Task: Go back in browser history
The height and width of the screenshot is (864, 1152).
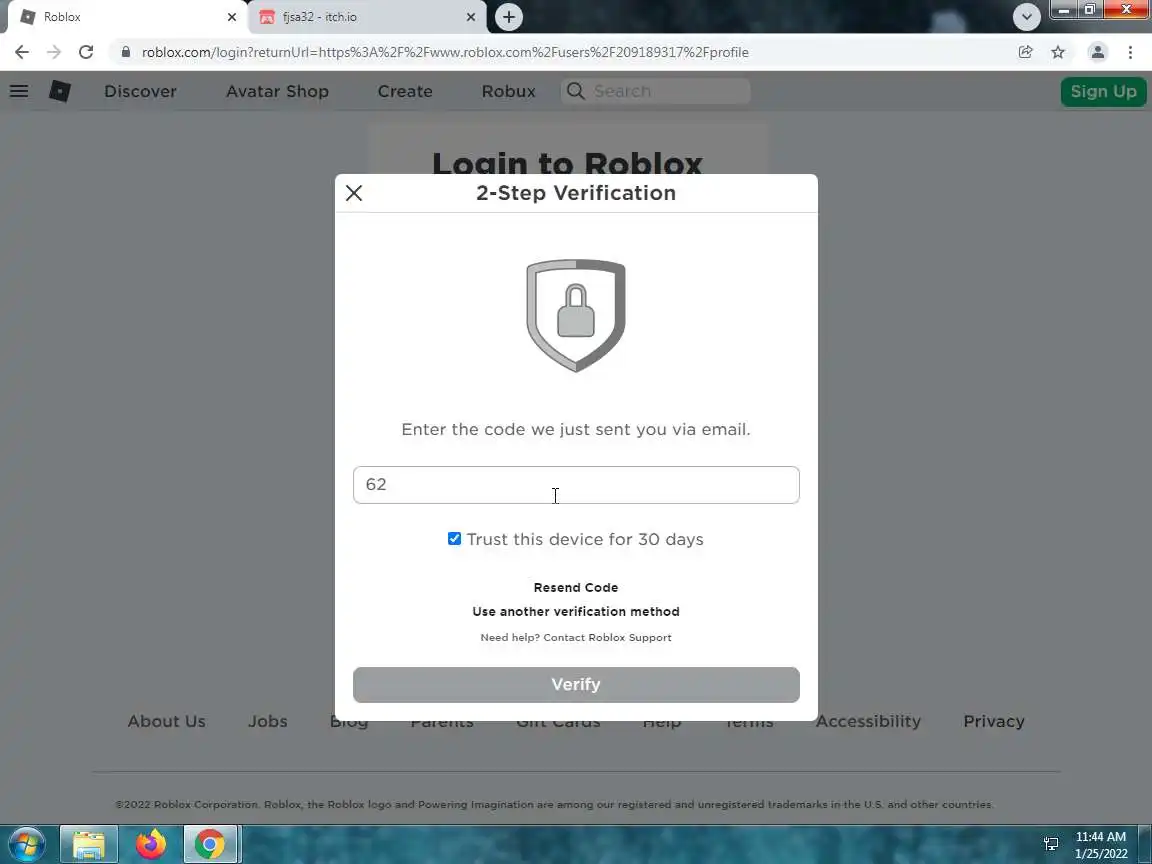Action: coord(22,52)
